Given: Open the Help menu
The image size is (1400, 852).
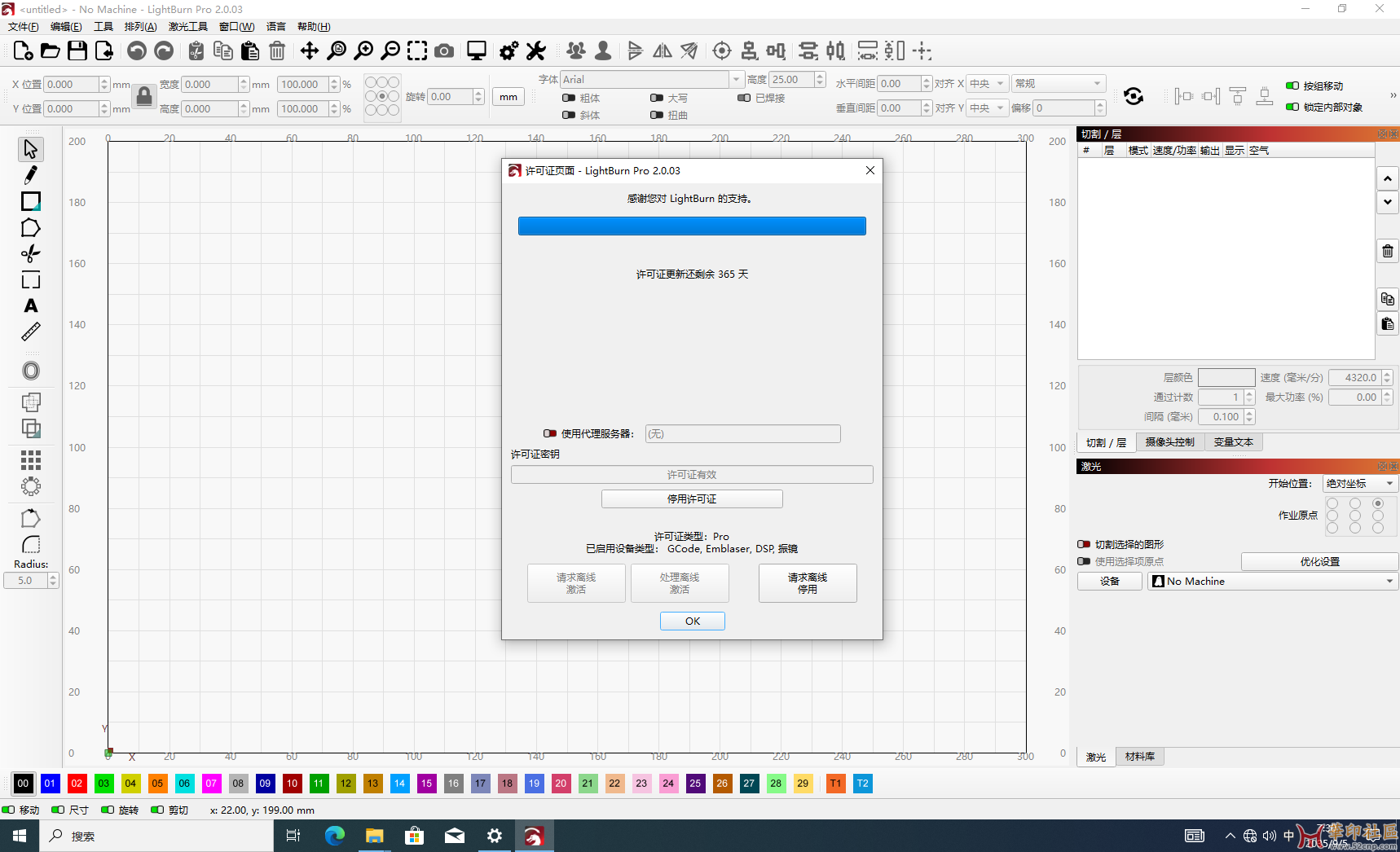Looking at the screenshot, I should coord(314,27).
